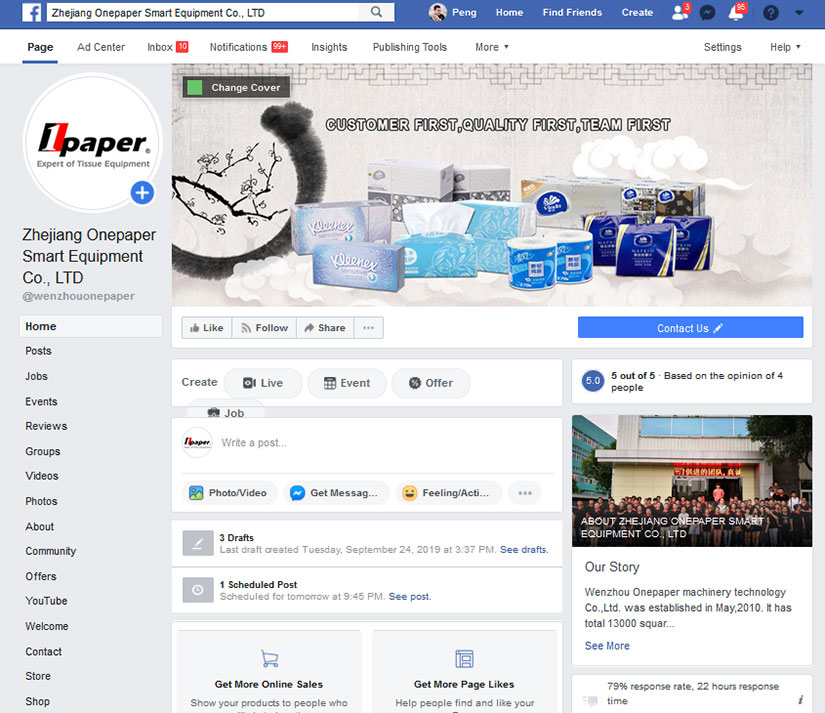
Task: Select Groups in left sidebar
Action: pos(43,451)
